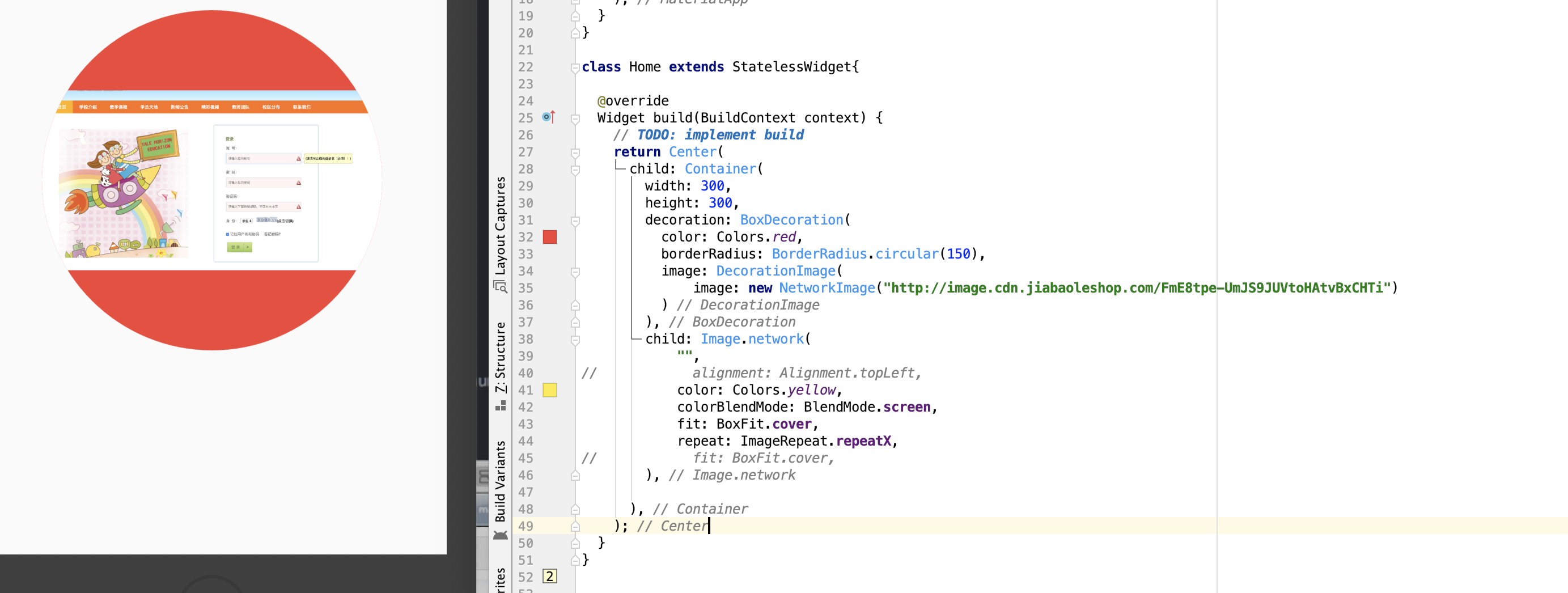Click the yellow '2' badge on line 52
The image size is (1568, 593).
click(x=550, y=576)
